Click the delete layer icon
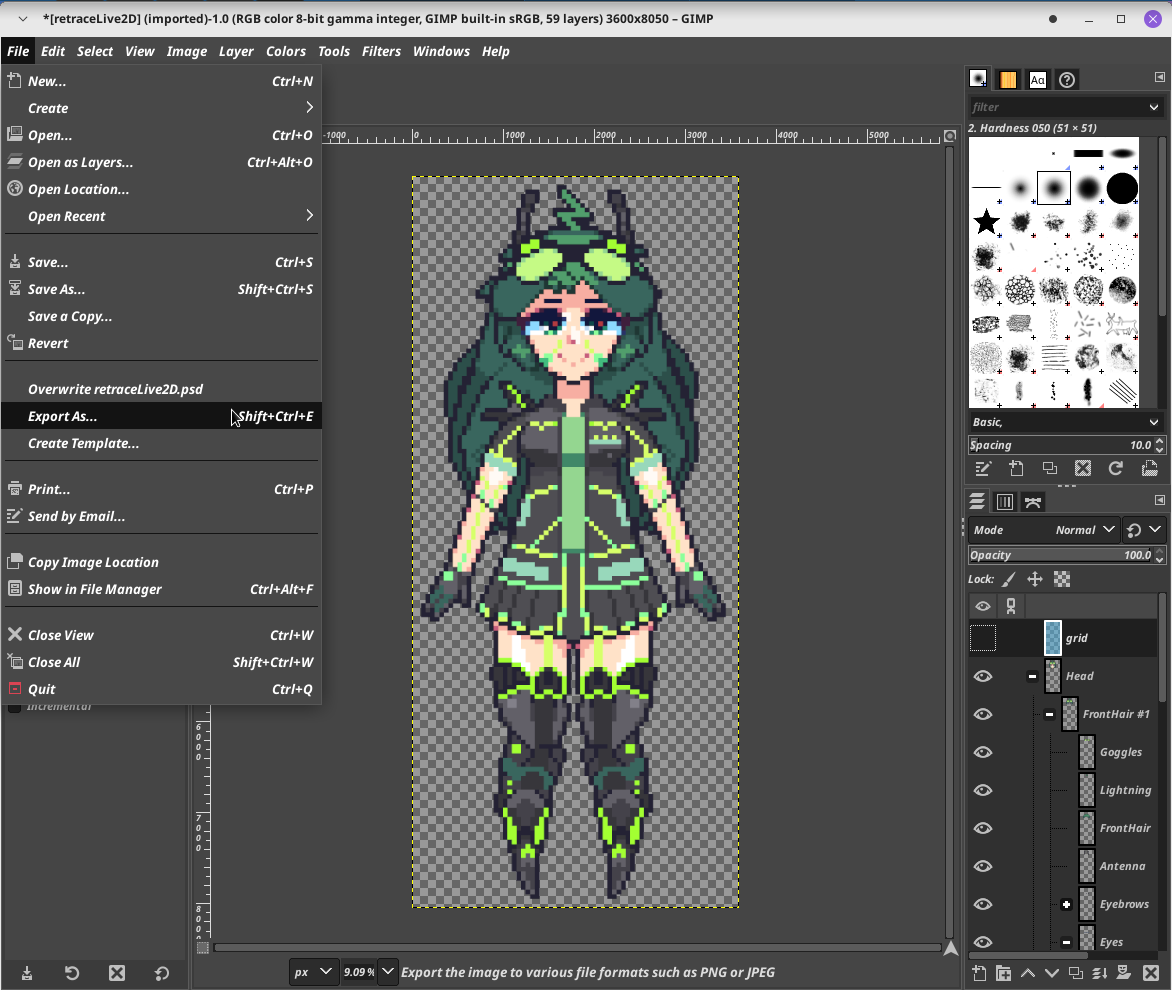The image size is (1172, 990). [x=1150, y=973]
